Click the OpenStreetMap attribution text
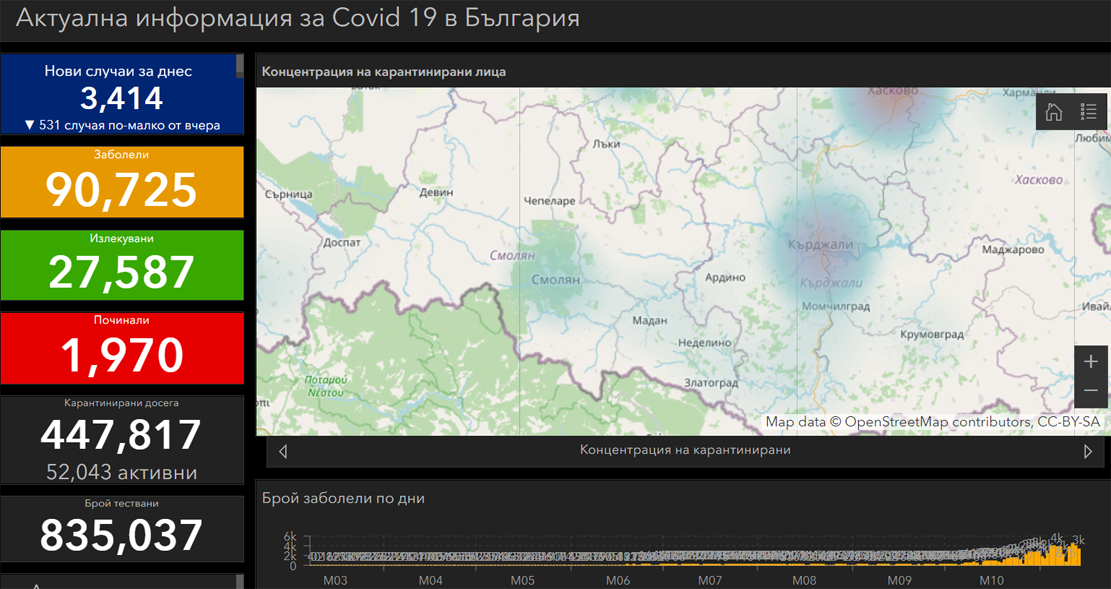 click(932, 422)
